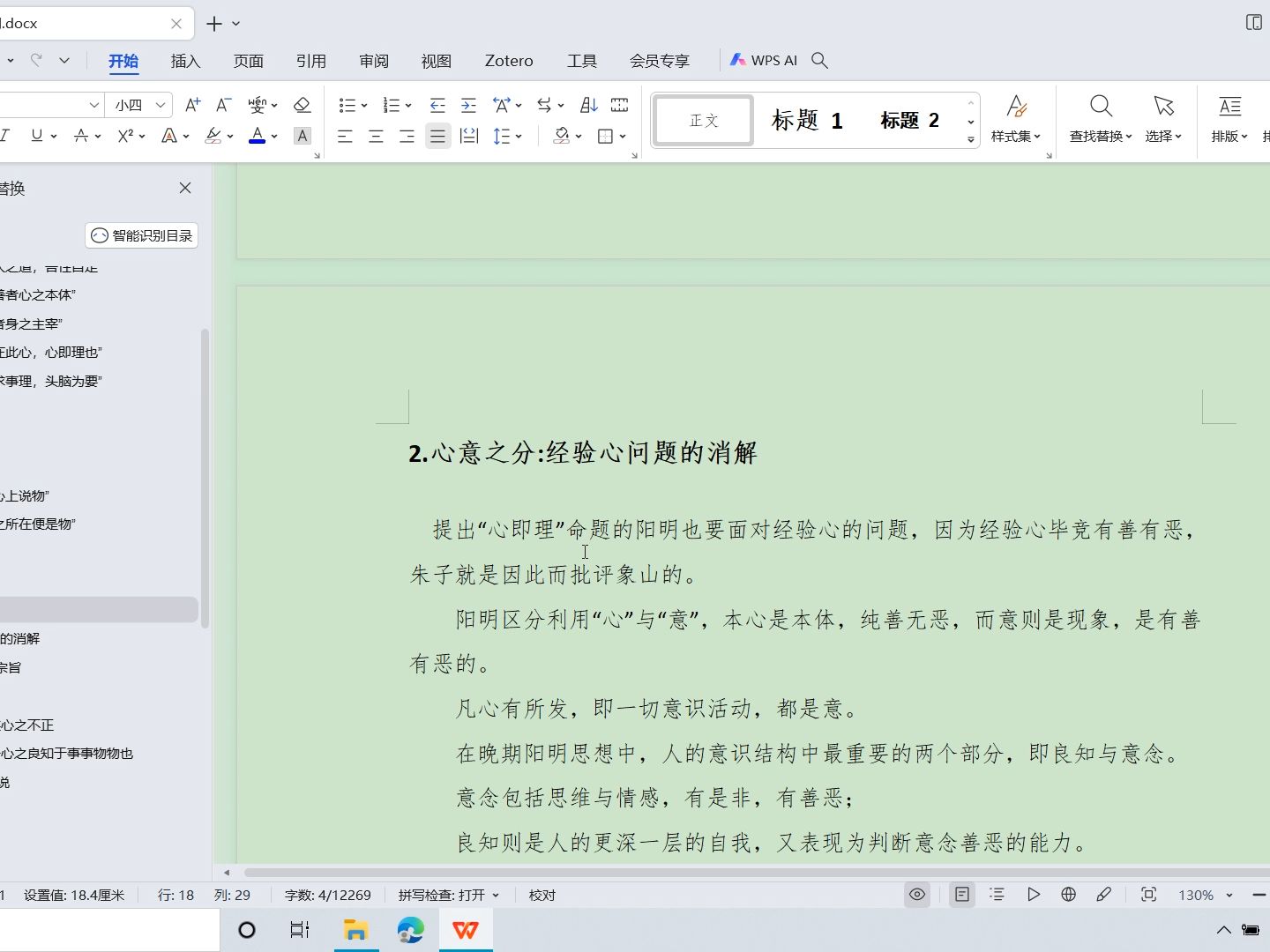Toggle eye protection mode in status bar
The height and width of the screenshot is (952, 1270).
pyautogui.click(x=917, y=895)
